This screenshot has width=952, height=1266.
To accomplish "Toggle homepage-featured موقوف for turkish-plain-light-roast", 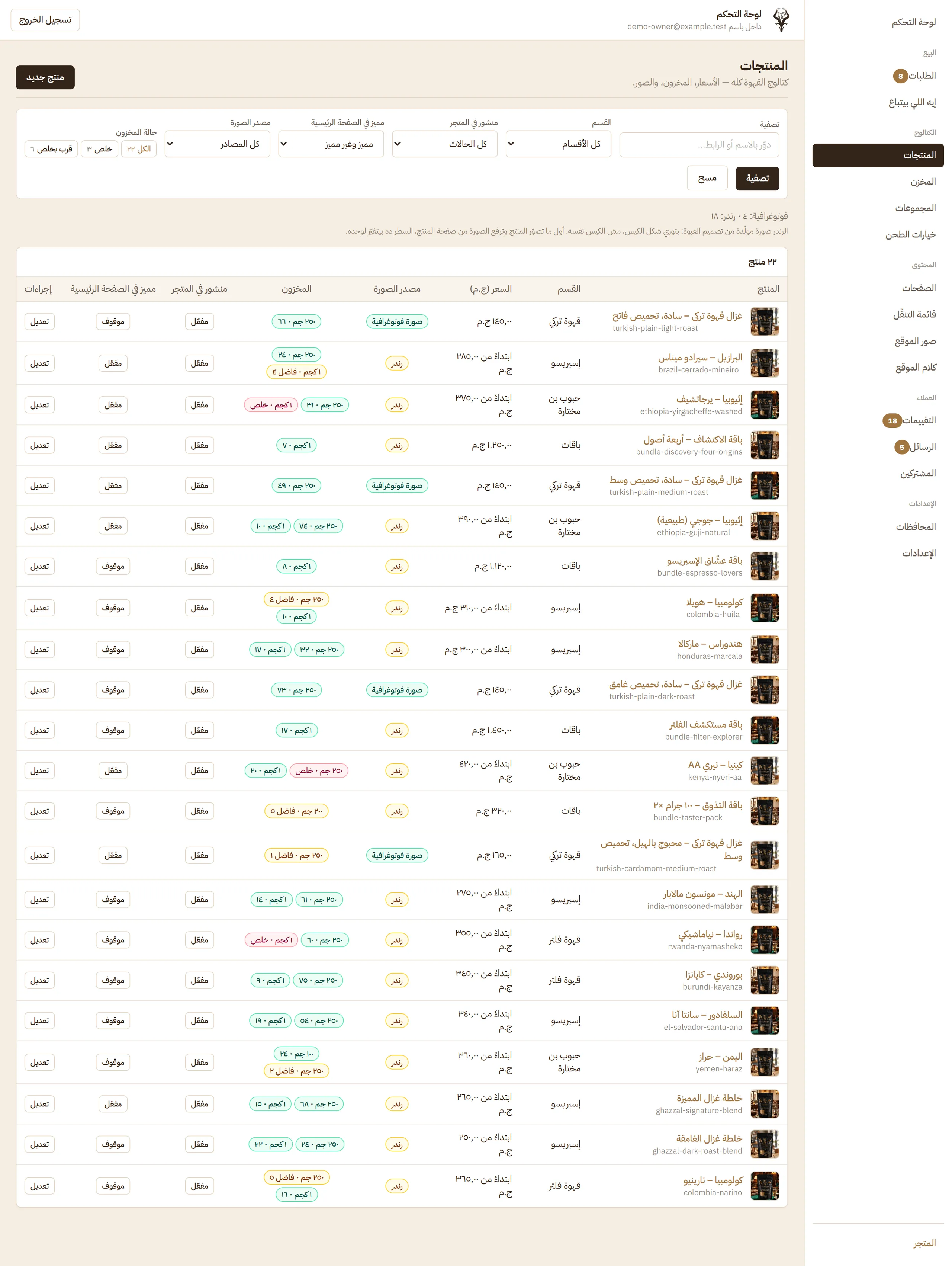I will point(113,322).
